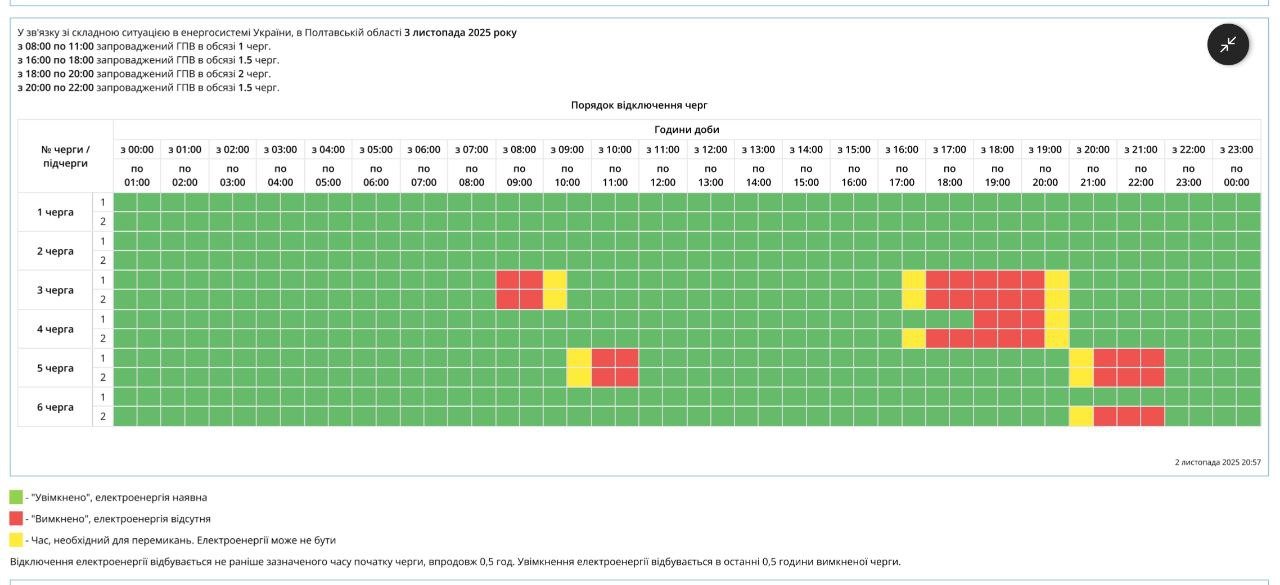Click the "5 черга" row label

tap(55, 368)
